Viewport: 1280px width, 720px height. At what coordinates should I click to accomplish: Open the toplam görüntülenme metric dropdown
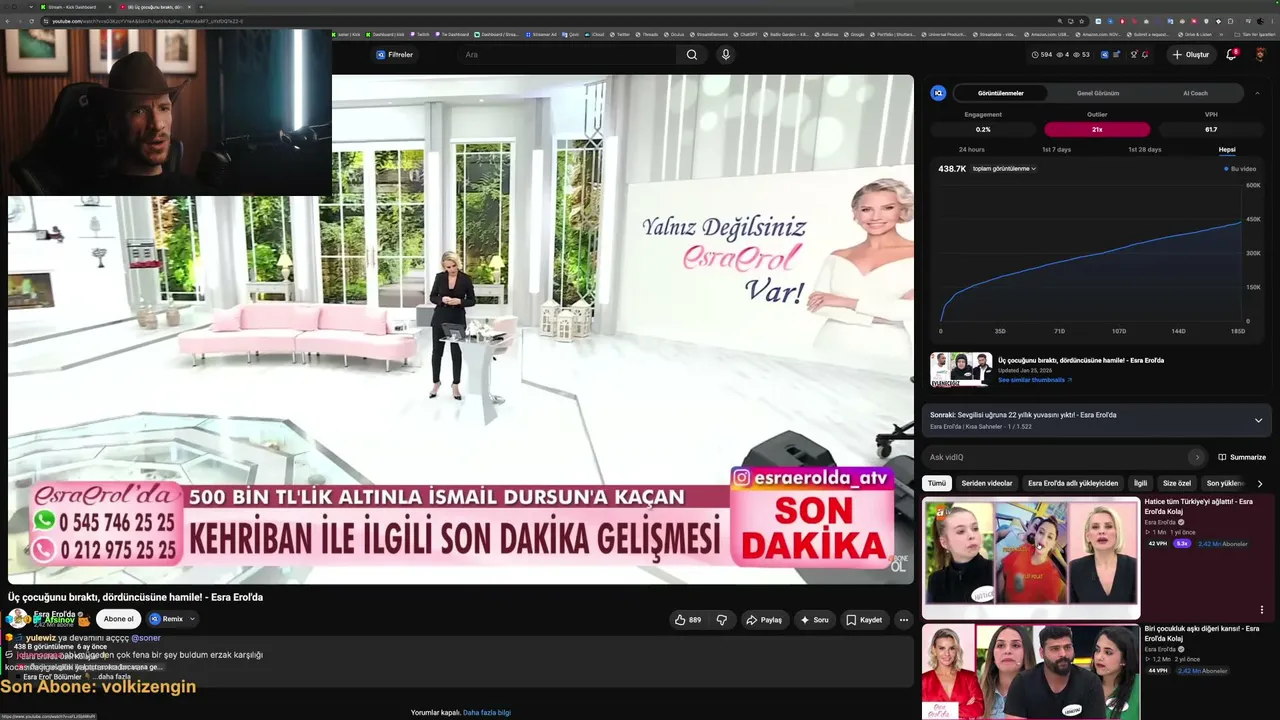click(x=1004, y=169)
